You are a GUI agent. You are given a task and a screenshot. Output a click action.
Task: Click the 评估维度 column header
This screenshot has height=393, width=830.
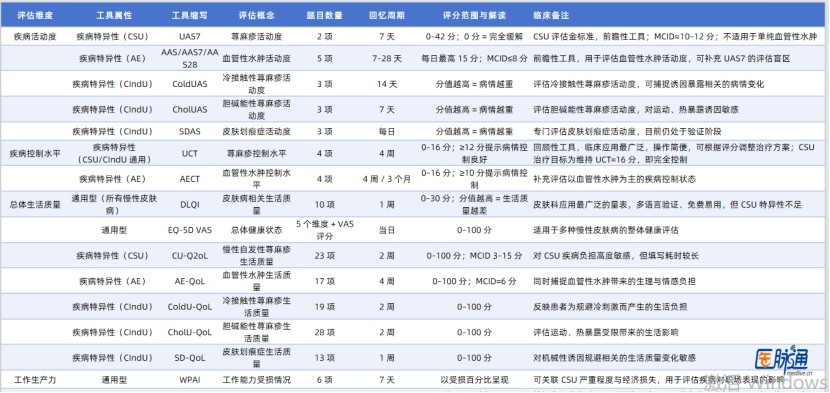click(34, 15)
